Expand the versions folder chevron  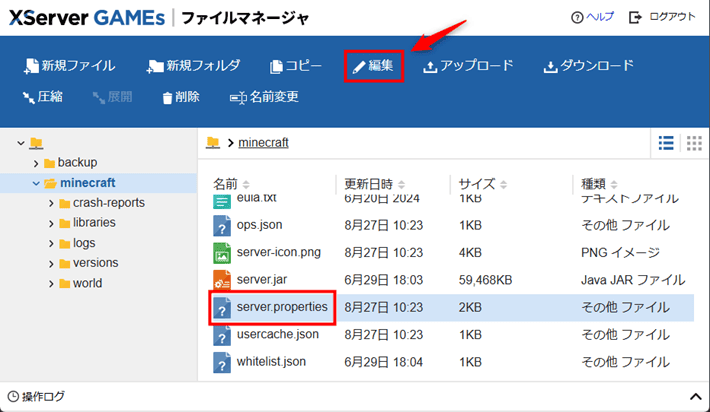point(51,263)
